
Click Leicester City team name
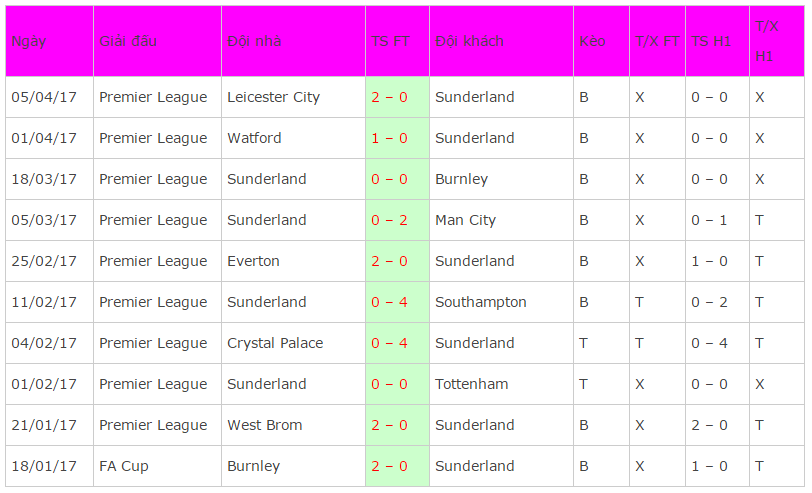click(273, 97)
